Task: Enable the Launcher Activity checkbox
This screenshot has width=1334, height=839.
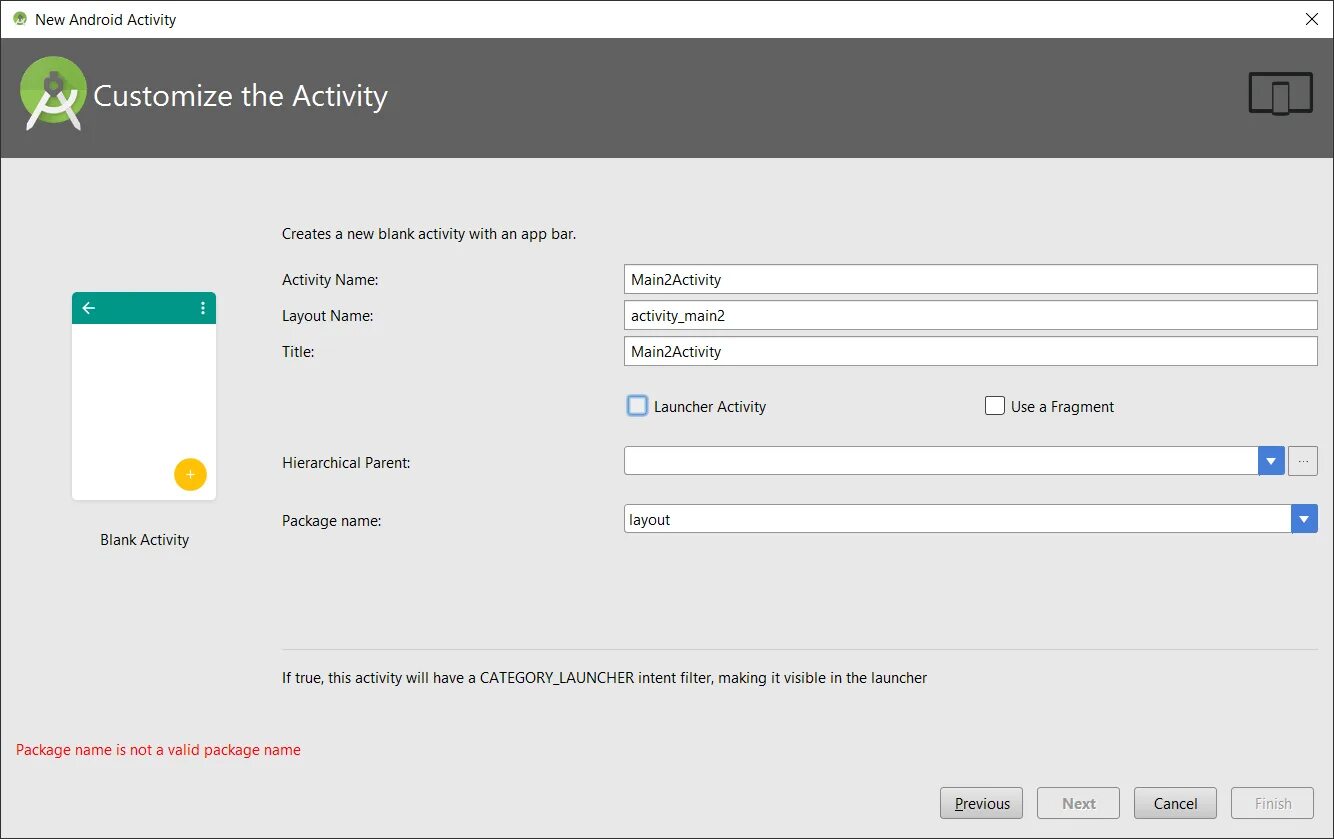Action: pyautogui.click(x=637, y=406)
